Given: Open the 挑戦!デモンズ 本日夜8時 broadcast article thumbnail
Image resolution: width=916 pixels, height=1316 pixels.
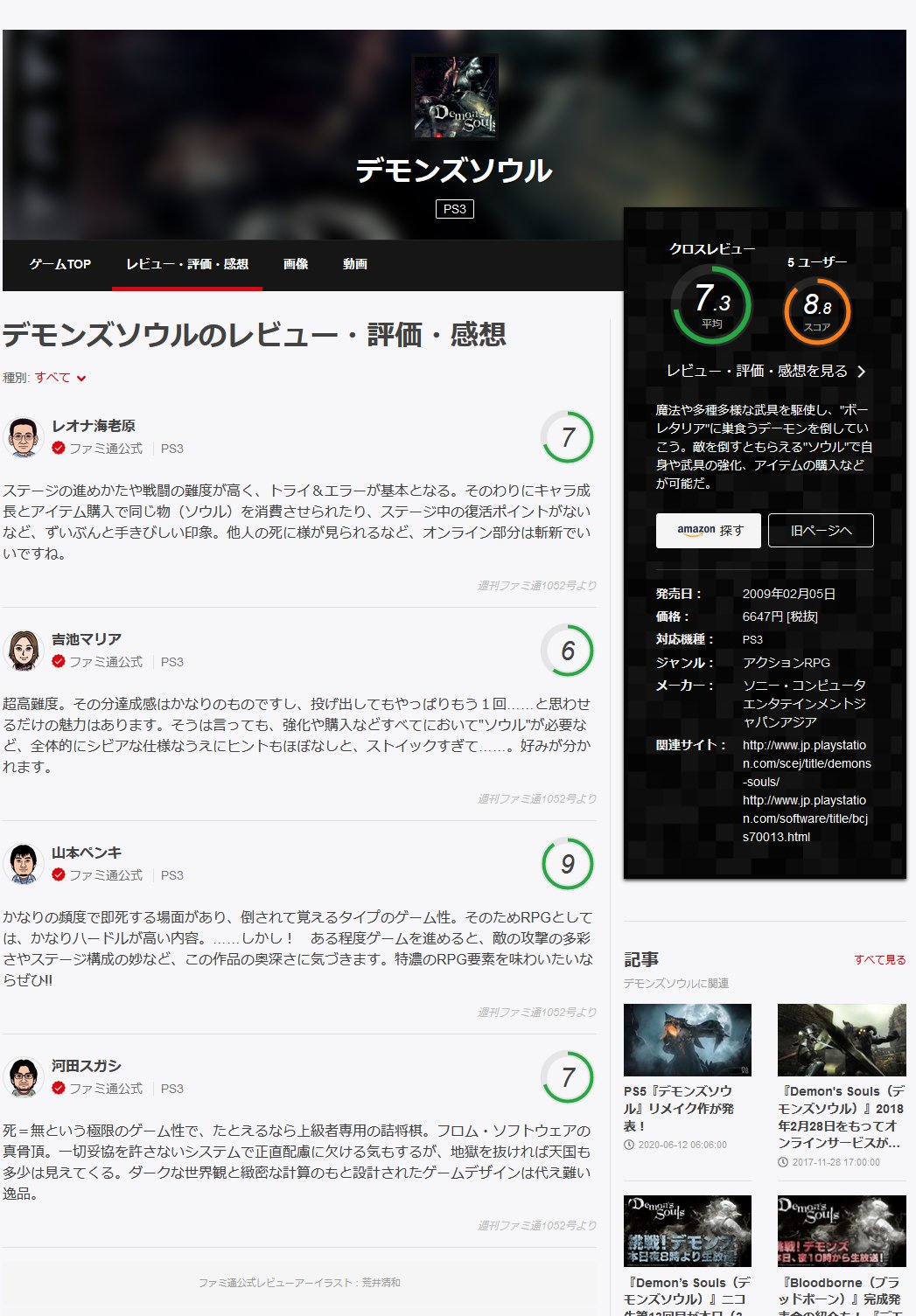Looking at the screenshot, I should 688,1230.
